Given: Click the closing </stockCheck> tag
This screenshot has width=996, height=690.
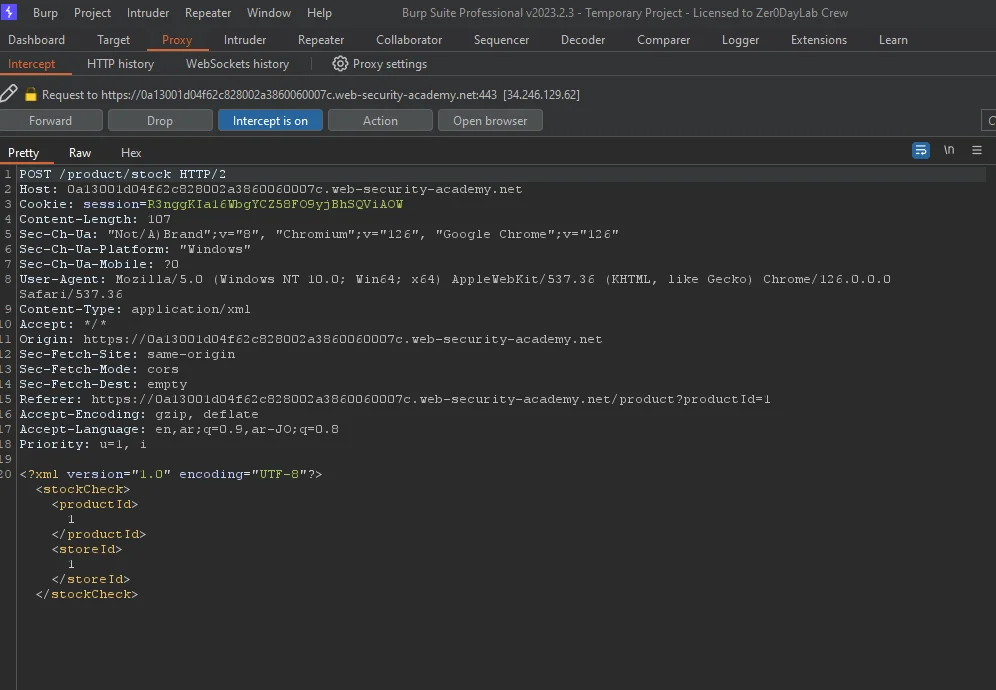Looking at the screenshot, I should pyautogui.click(x=87, y=594).
